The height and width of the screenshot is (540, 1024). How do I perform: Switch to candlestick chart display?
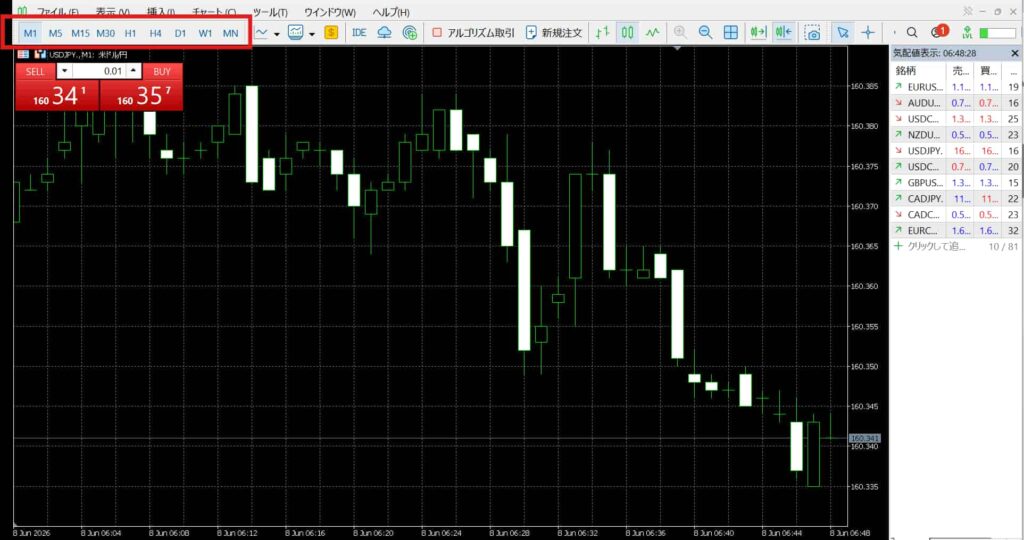click(x=627, y=32)
